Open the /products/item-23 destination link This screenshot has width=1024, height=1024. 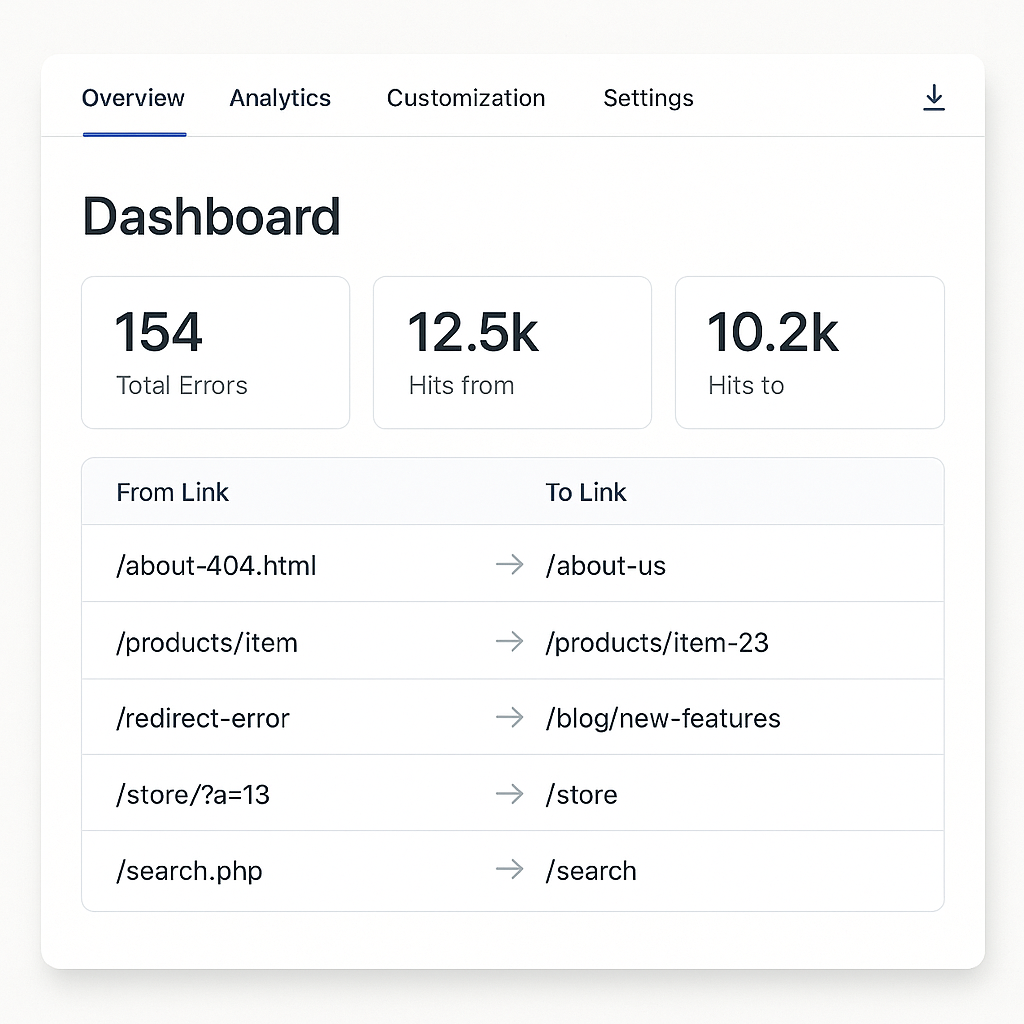657,642
